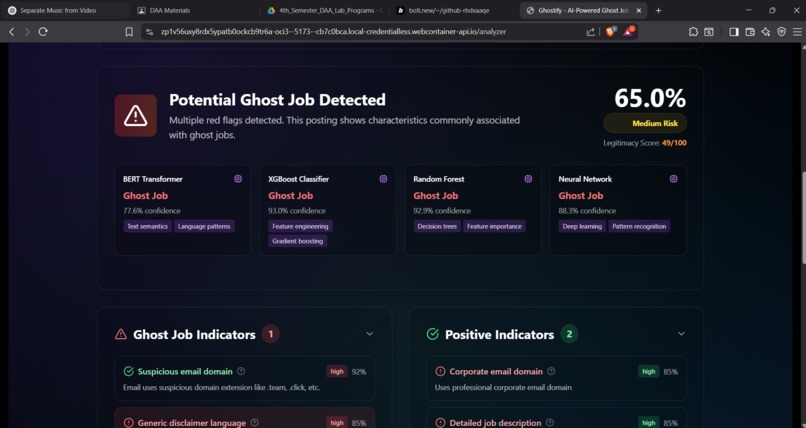Image resolution: width=806 pixels, height=428 pixels.
Task: Click the Positive Indicators check icon
Action: [x=433, y=334]
